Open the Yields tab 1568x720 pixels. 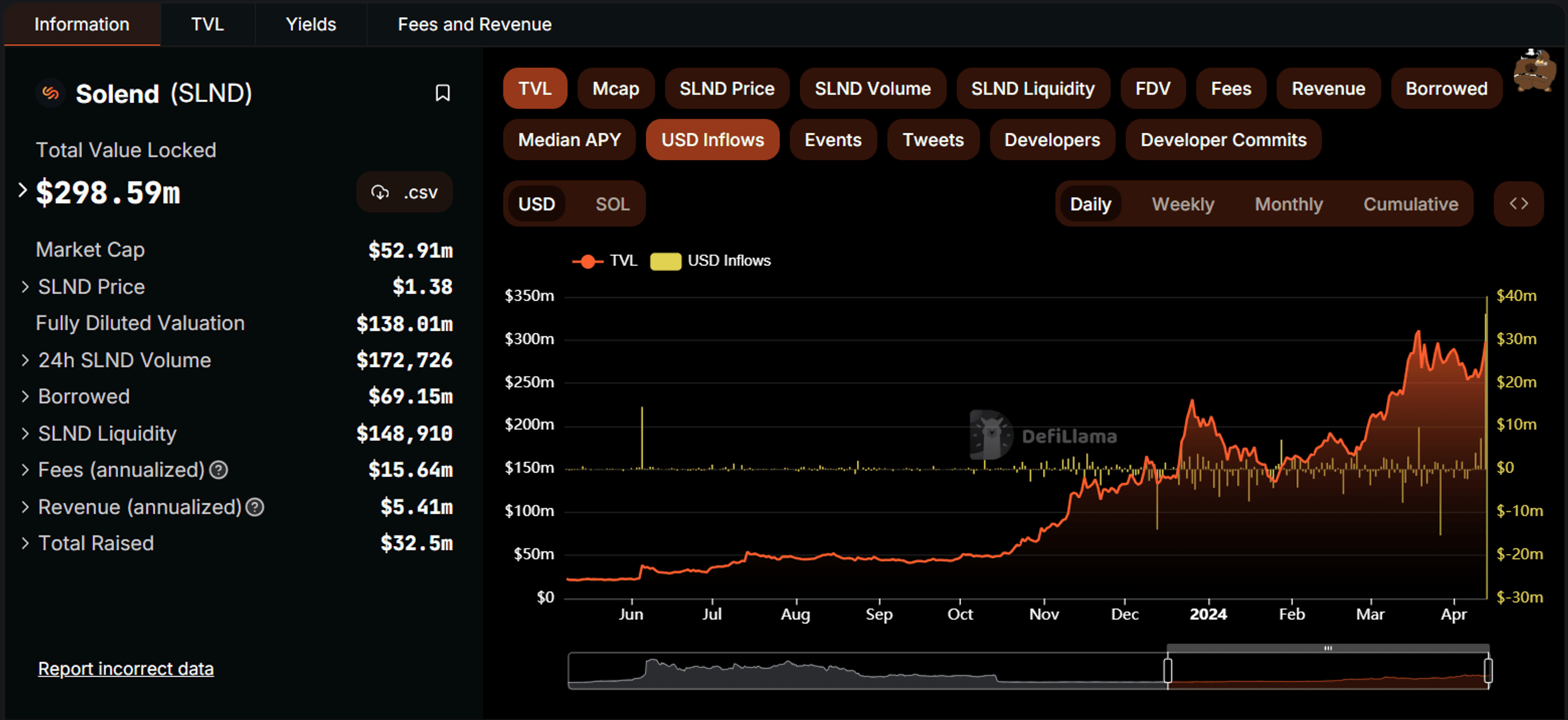311,24
